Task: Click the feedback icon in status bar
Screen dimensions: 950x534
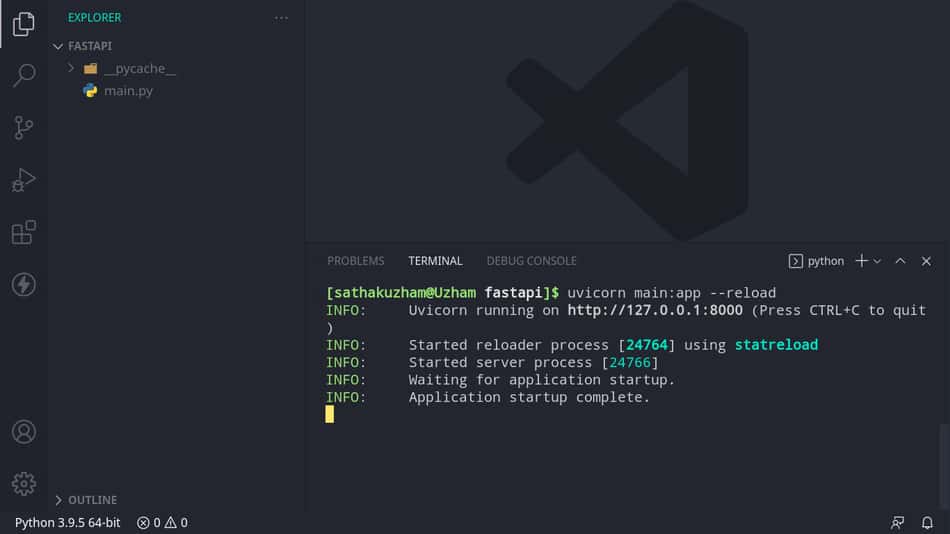Action: (x=897, y=522)
